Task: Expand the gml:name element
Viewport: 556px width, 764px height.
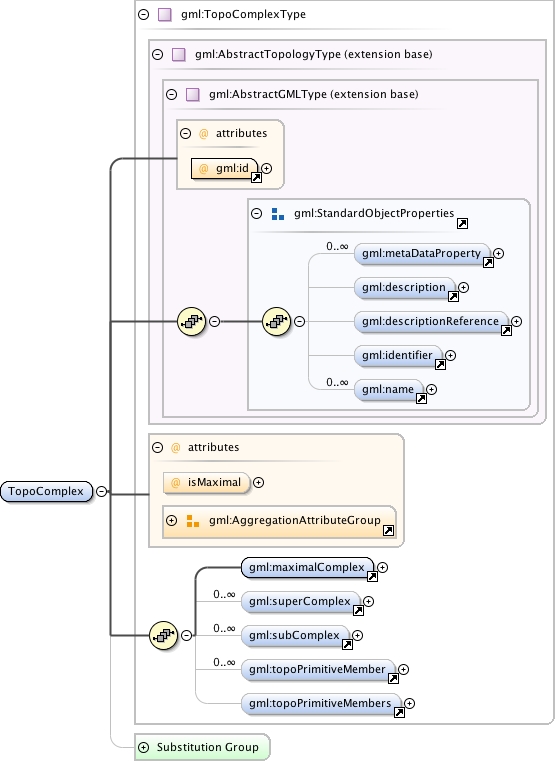Action: pyautogui.click(x=431, y=389)
